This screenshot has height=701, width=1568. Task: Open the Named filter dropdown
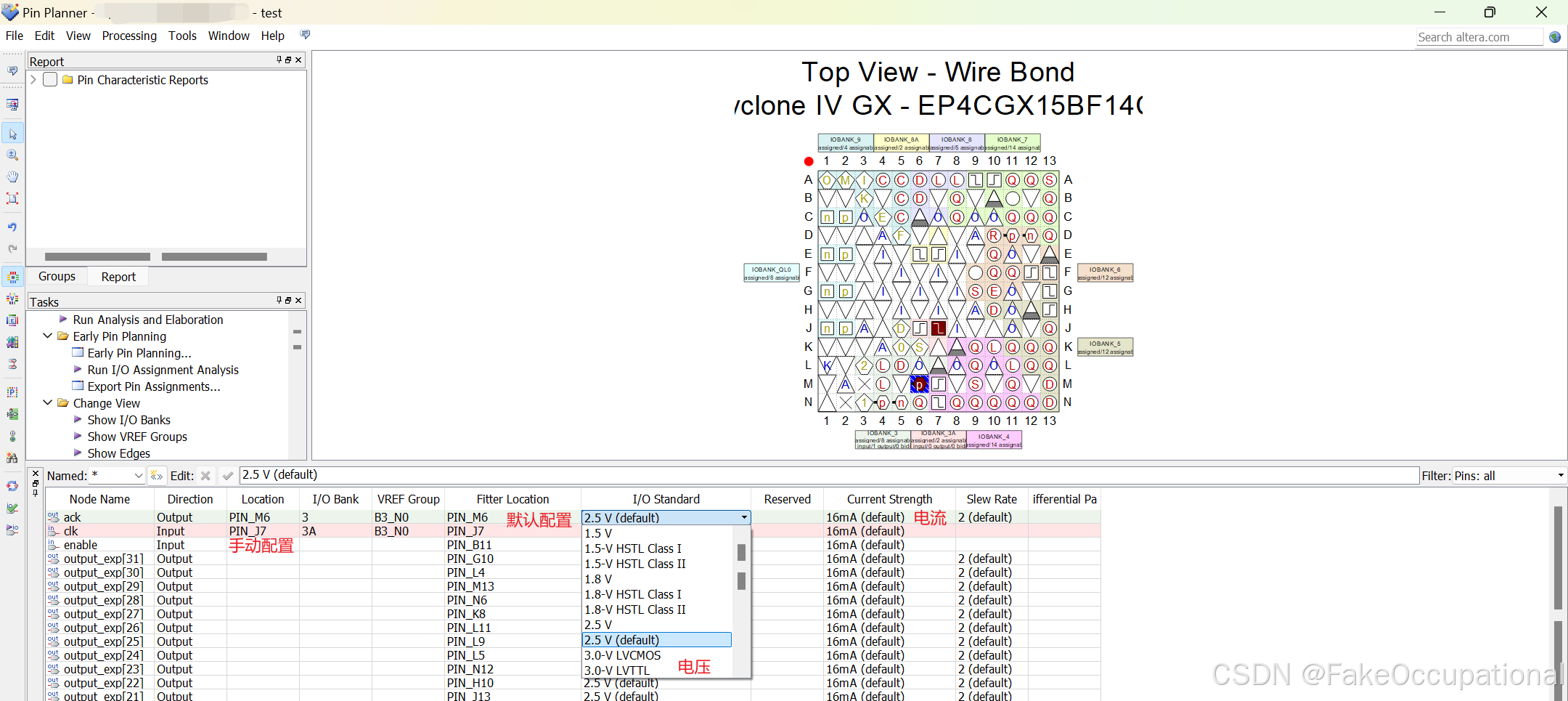click(139, 476)
